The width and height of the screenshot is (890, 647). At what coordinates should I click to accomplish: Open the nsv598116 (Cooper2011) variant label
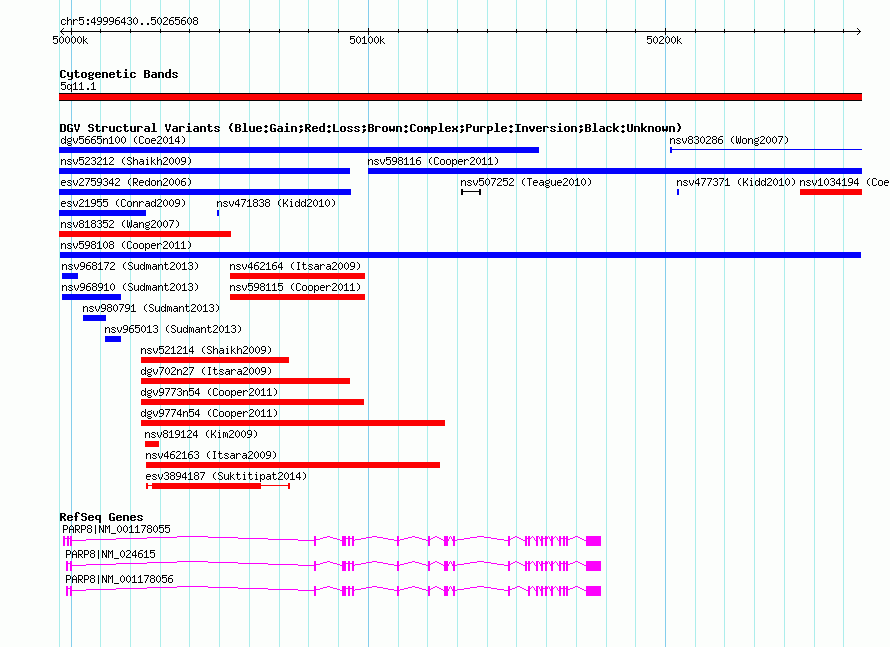click(433, 161)
